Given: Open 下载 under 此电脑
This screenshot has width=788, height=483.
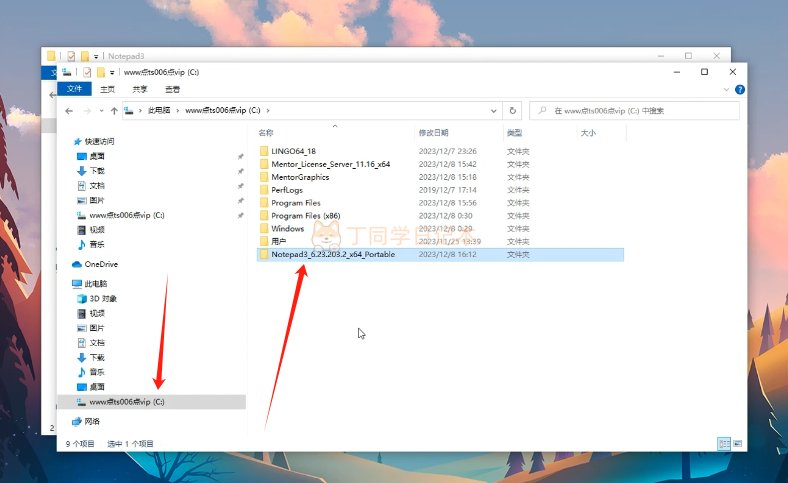Looking at the screenshot, I should pyautogui.click(x=97, y=357).
